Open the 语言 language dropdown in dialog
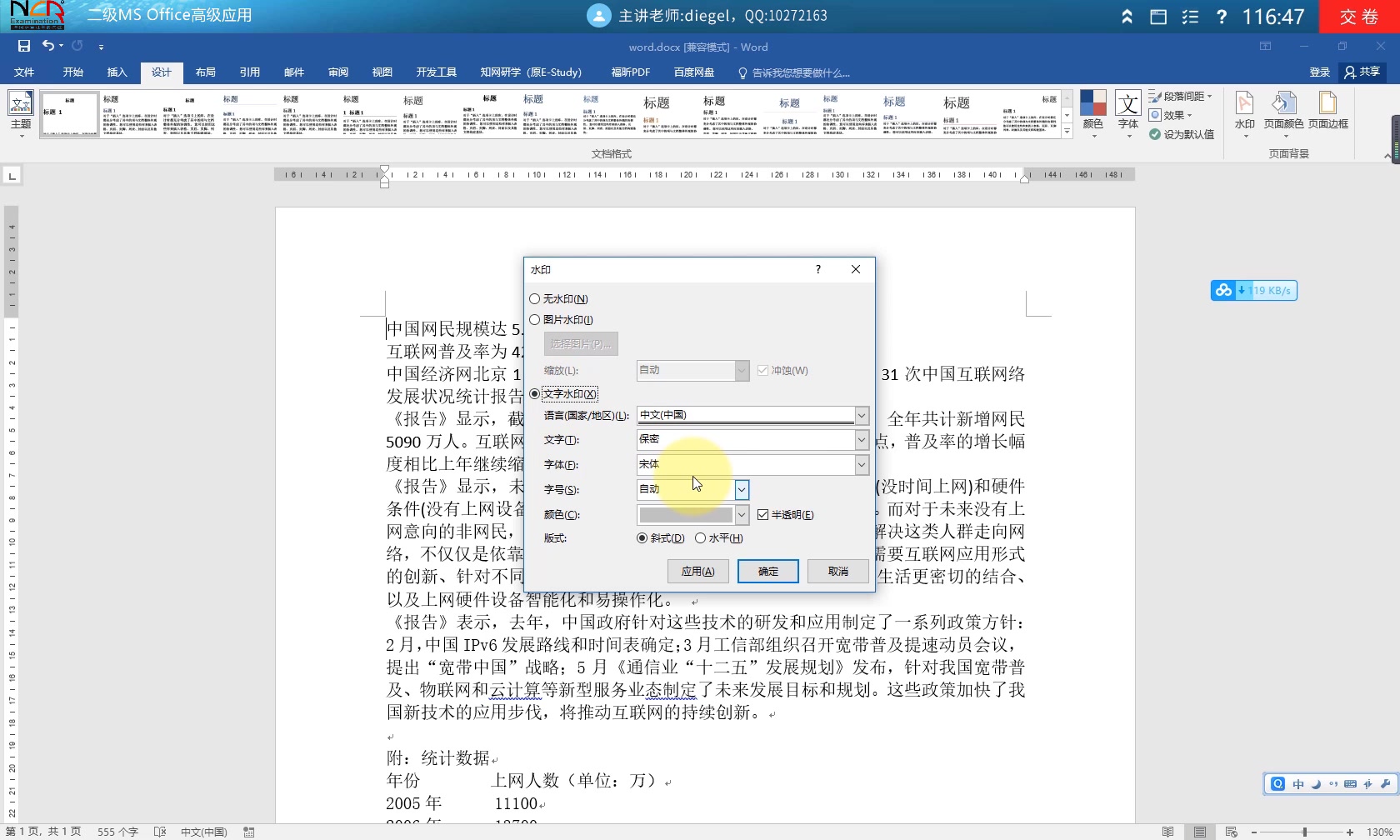The image size is (1400, 840). [x=861, y=414]
